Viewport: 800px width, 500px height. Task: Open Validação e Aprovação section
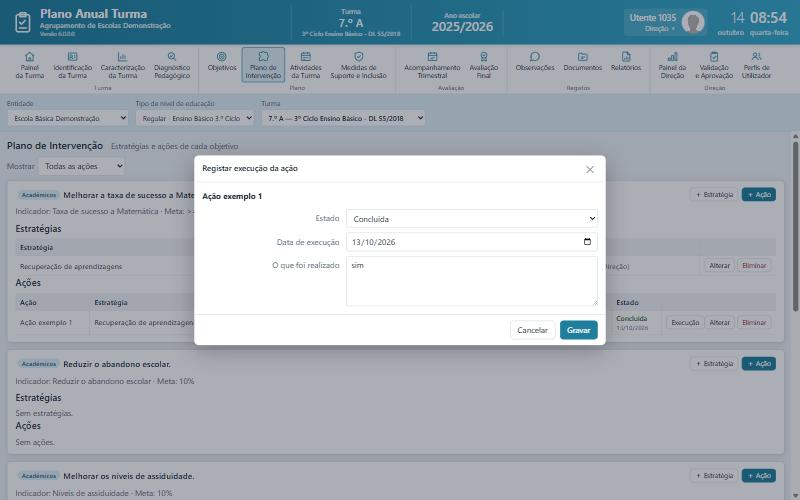point(714,65)
